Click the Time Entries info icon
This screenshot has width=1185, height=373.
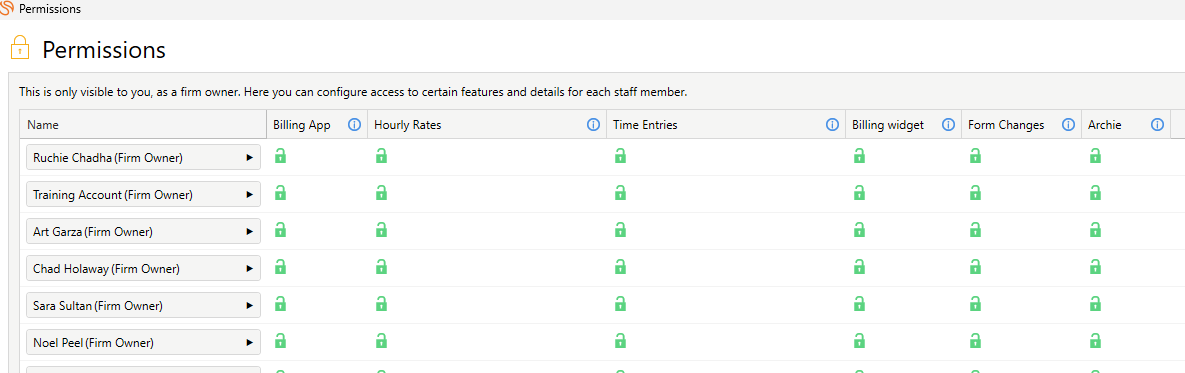[832, 125]
